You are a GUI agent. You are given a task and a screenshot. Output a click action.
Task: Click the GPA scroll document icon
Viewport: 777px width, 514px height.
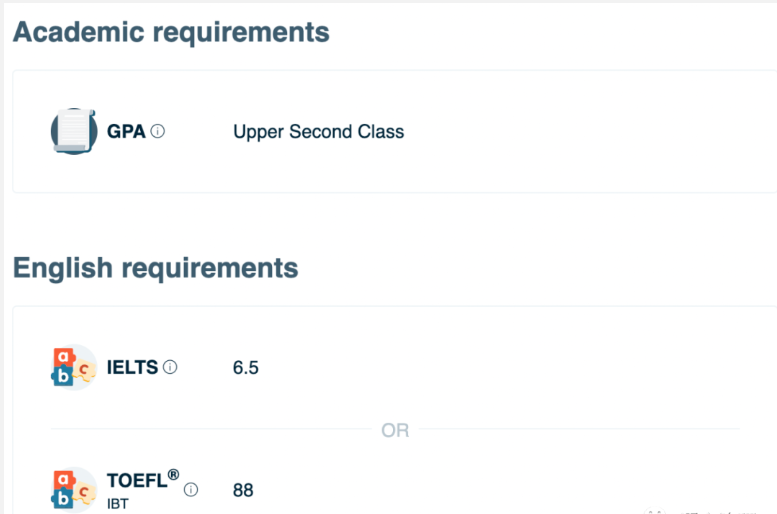(x=74, y=131)
